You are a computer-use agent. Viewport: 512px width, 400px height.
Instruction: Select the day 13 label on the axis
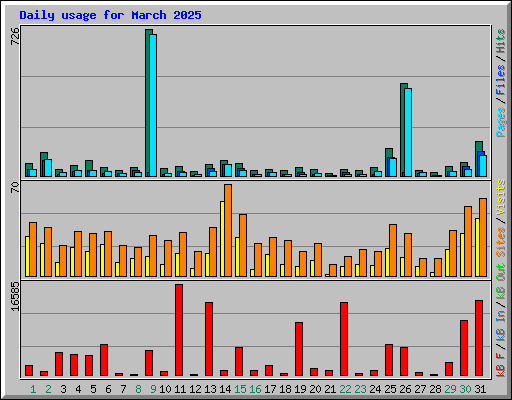pos(210,389)
